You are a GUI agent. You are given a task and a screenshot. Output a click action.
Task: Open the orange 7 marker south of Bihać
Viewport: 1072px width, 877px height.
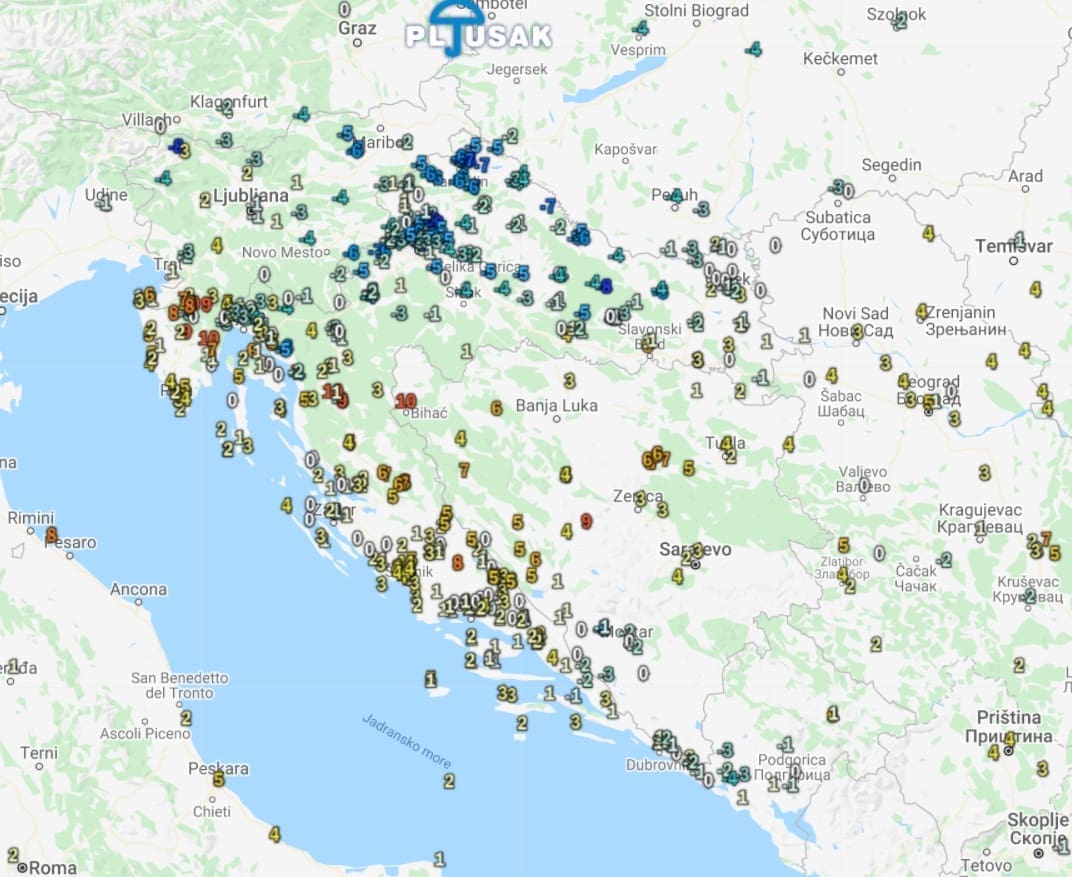464,469
